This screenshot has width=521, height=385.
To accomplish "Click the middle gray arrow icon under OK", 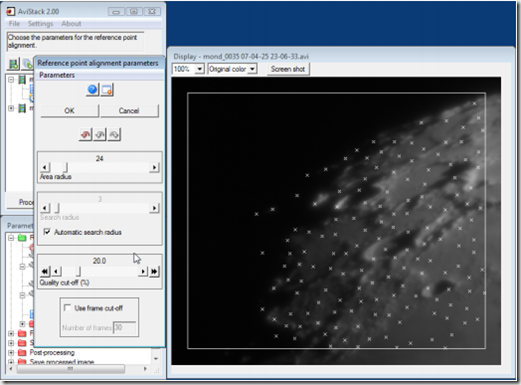I will 100,134.
